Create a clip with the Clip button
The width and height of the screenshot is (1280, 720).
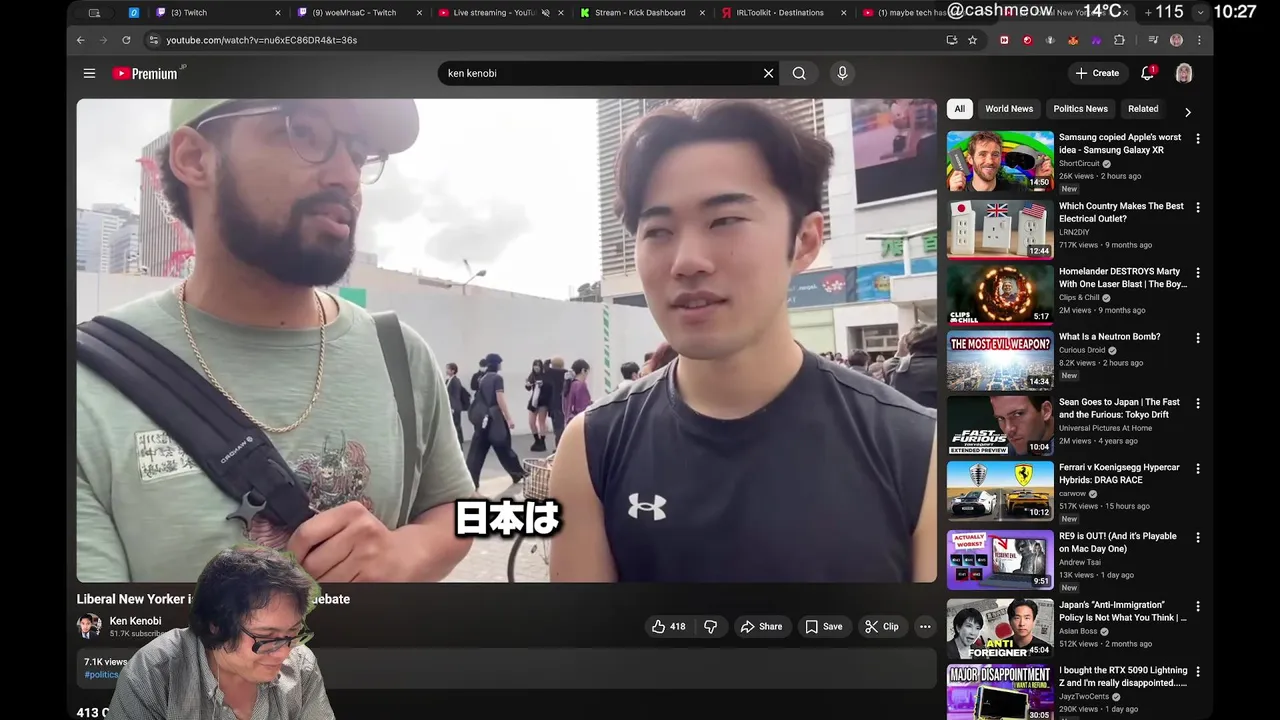coord(882,627)
